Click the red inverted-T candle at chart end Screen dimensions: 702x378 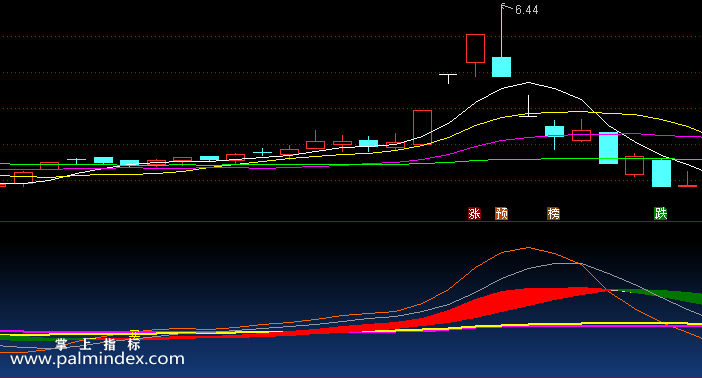pyautogui.click(x=687, y=179)
